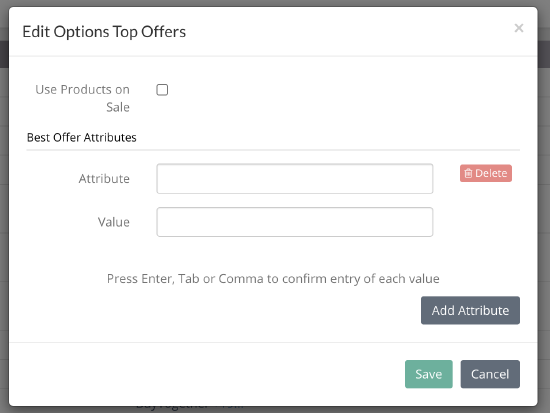Viewport: 550px width, 413px height.
Task: Click the Use Products on Sale label
Action: pos(82,98)
